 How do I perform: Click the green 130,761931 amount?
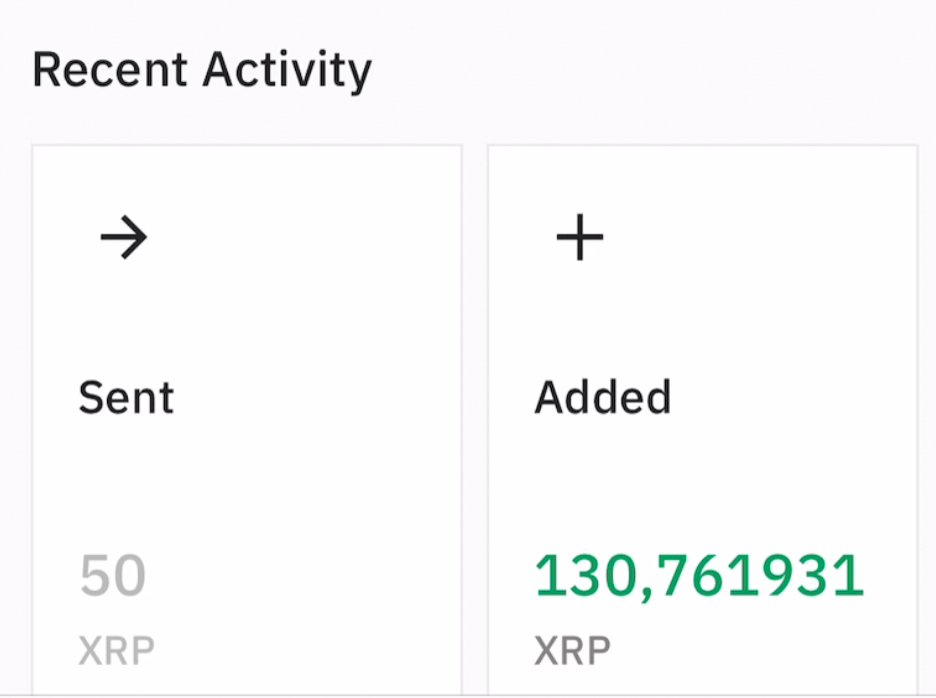pos(699,576)
